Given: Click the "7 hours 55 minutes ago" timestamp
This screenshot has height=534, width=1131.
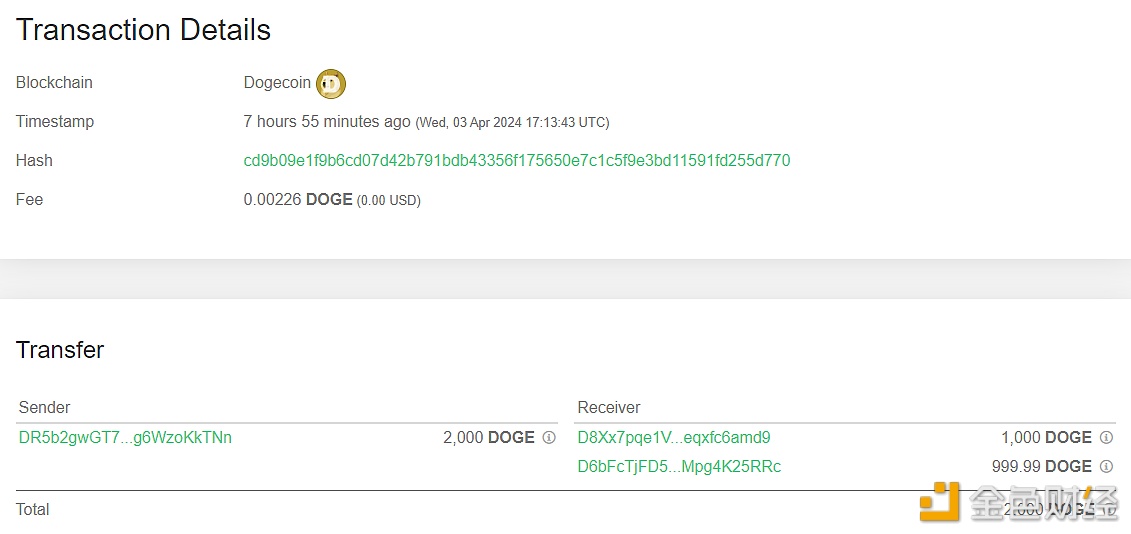Looking at the screenshot, I should [327, 122].
